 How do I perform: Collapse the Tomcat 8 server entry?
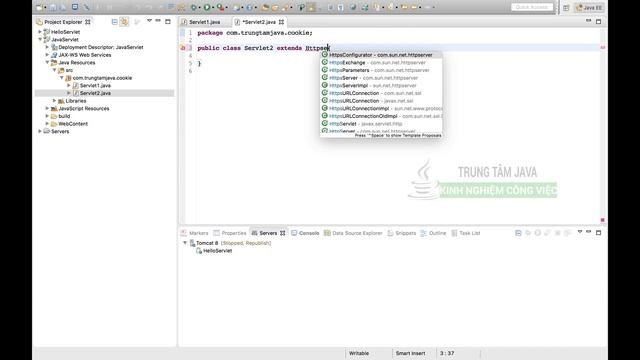[185, 243]
